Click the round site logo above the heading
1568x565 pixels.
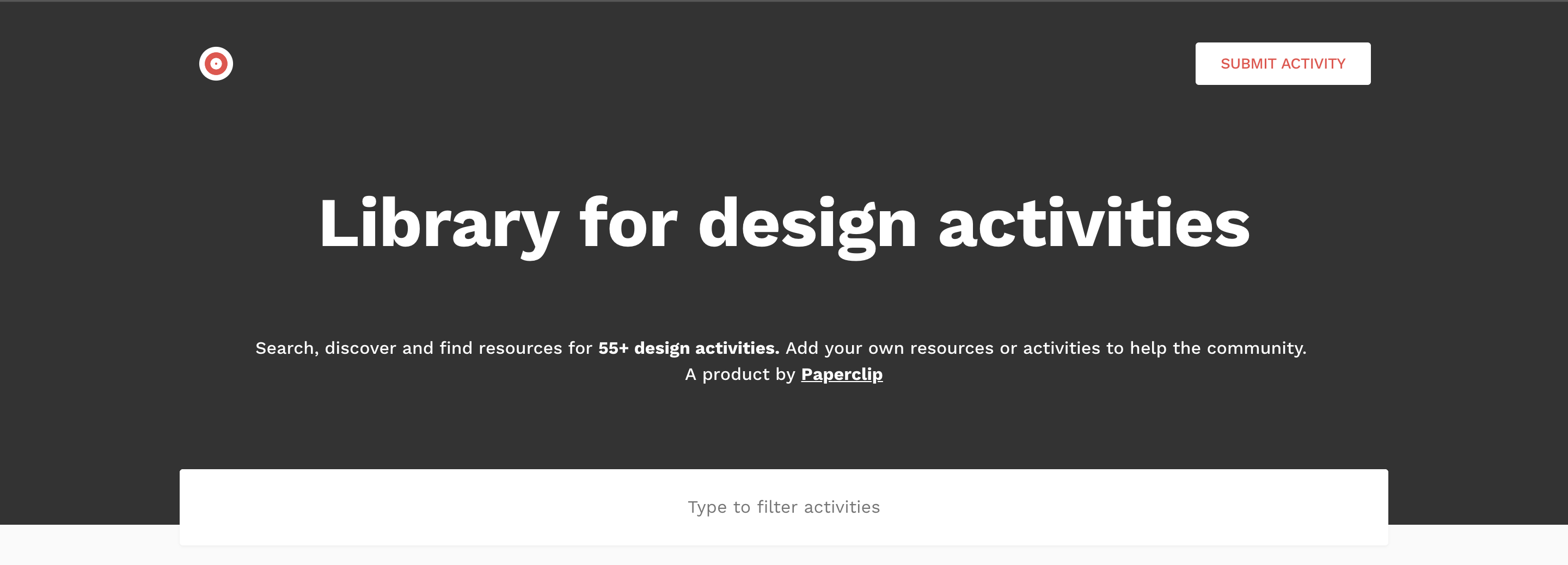coord(216,63)
